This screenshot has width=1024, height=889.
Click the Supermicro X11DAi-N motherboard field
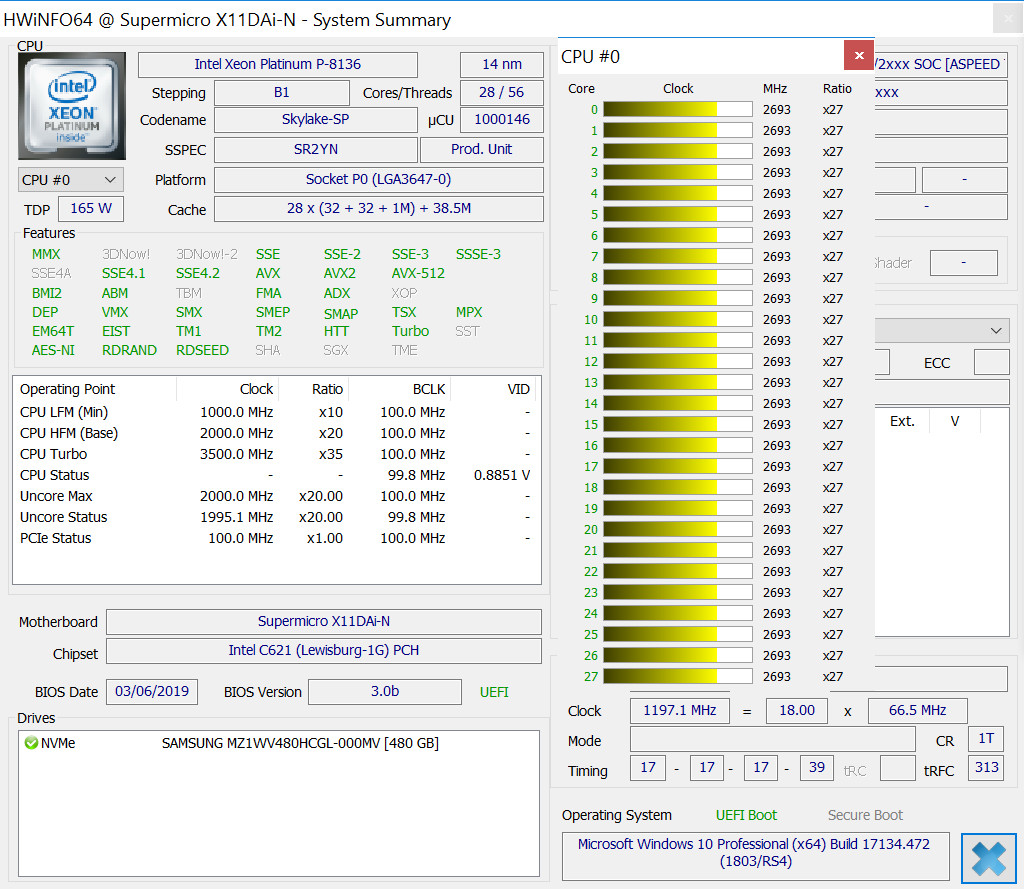(323, 622)
